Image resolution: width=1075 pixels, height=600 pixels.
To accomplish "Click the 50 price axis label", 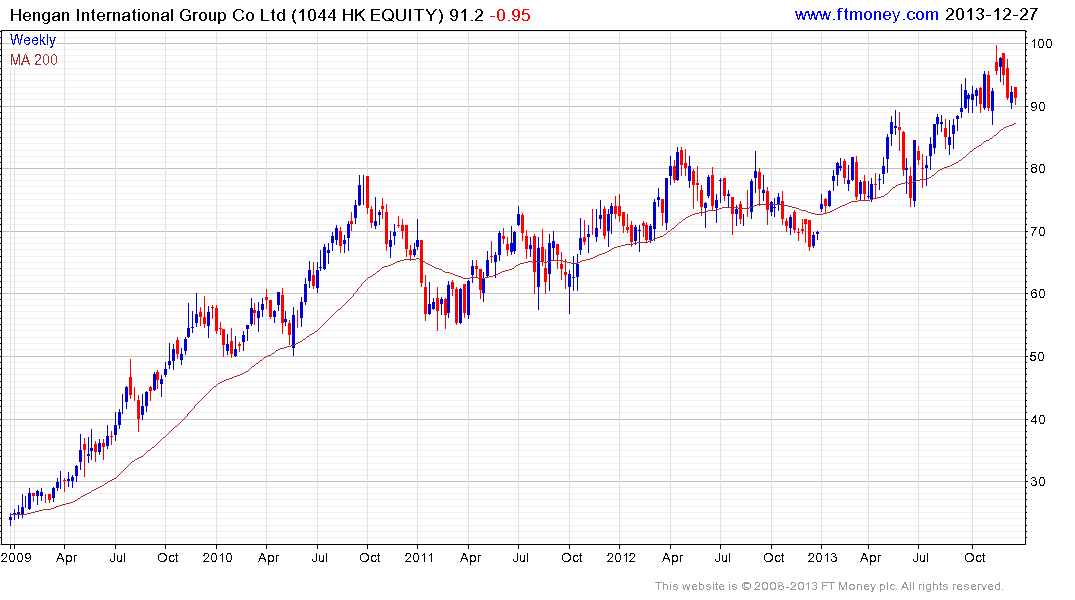I will click(x=1038, y=357).
